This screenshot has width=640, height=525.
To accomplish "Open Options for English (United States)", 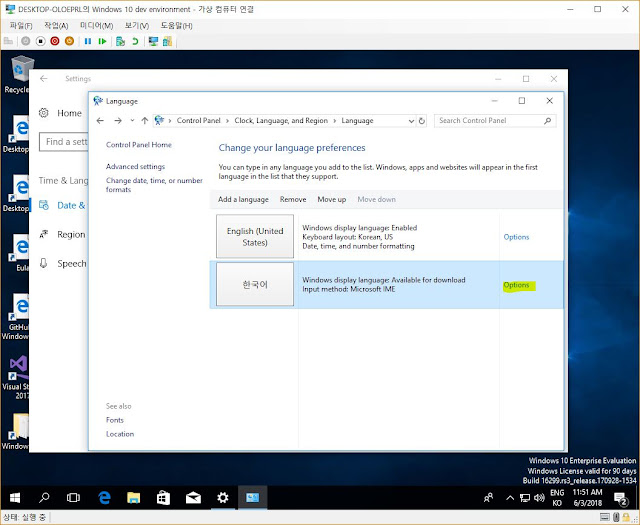I will tap(516, 237).
